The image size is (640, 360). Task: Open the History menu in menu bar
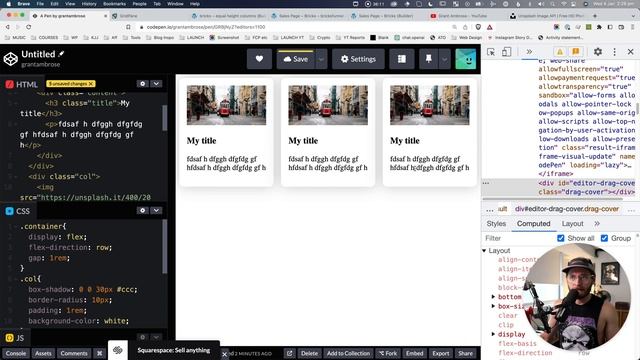[x=89, y=4]
